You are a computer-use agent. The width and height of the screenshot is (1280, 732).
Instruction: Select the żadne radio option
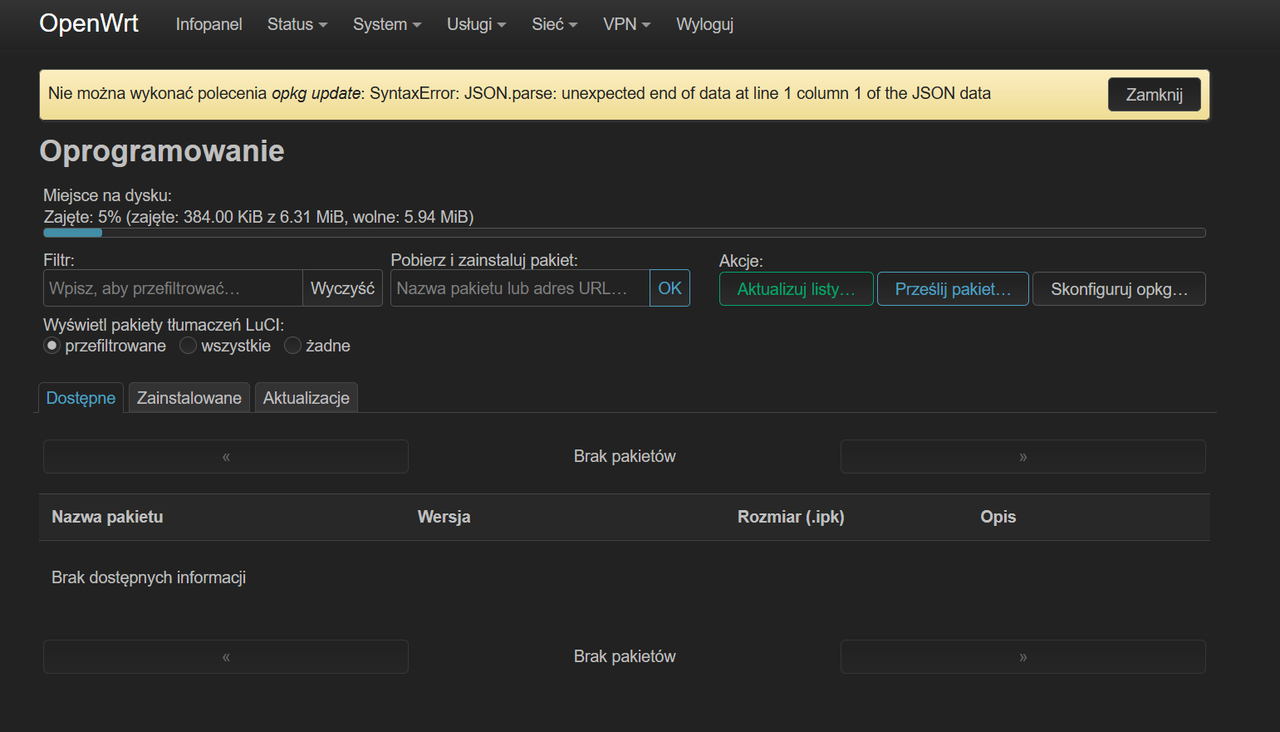(293, 346)
